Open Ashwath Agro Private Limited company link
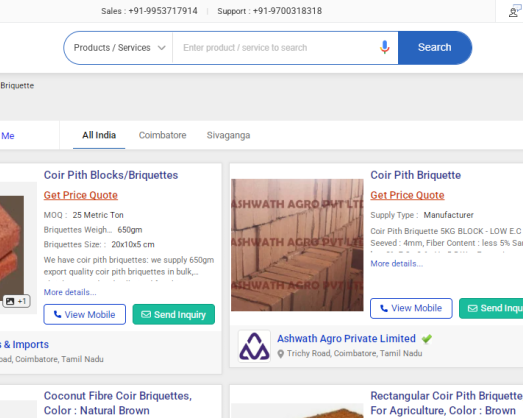 click(346, 339)
